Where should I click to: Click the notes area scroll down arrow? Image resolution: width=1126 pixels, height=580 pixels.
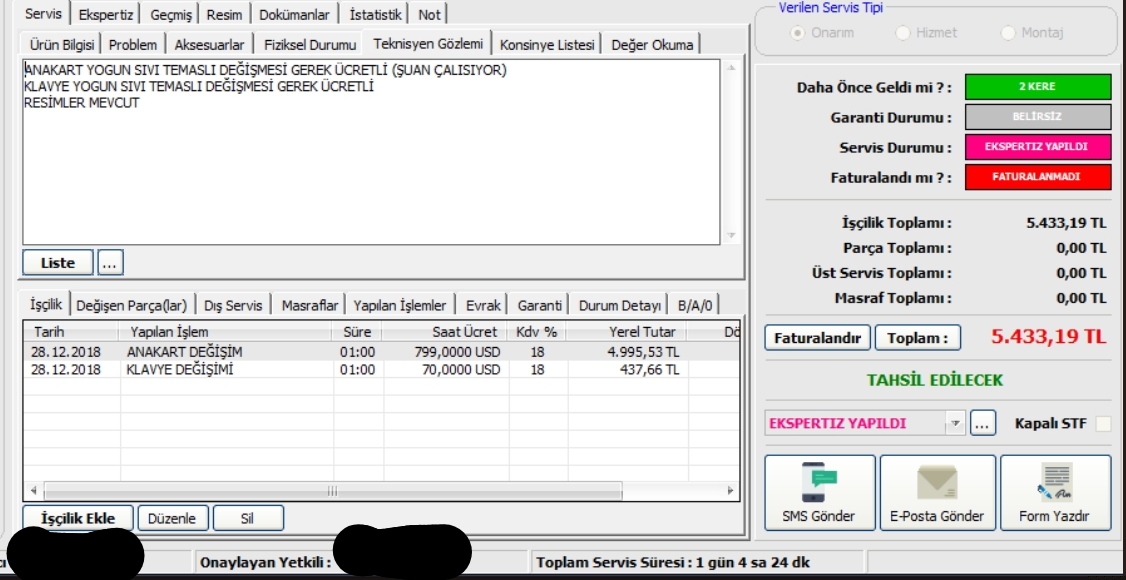(731, 235)
